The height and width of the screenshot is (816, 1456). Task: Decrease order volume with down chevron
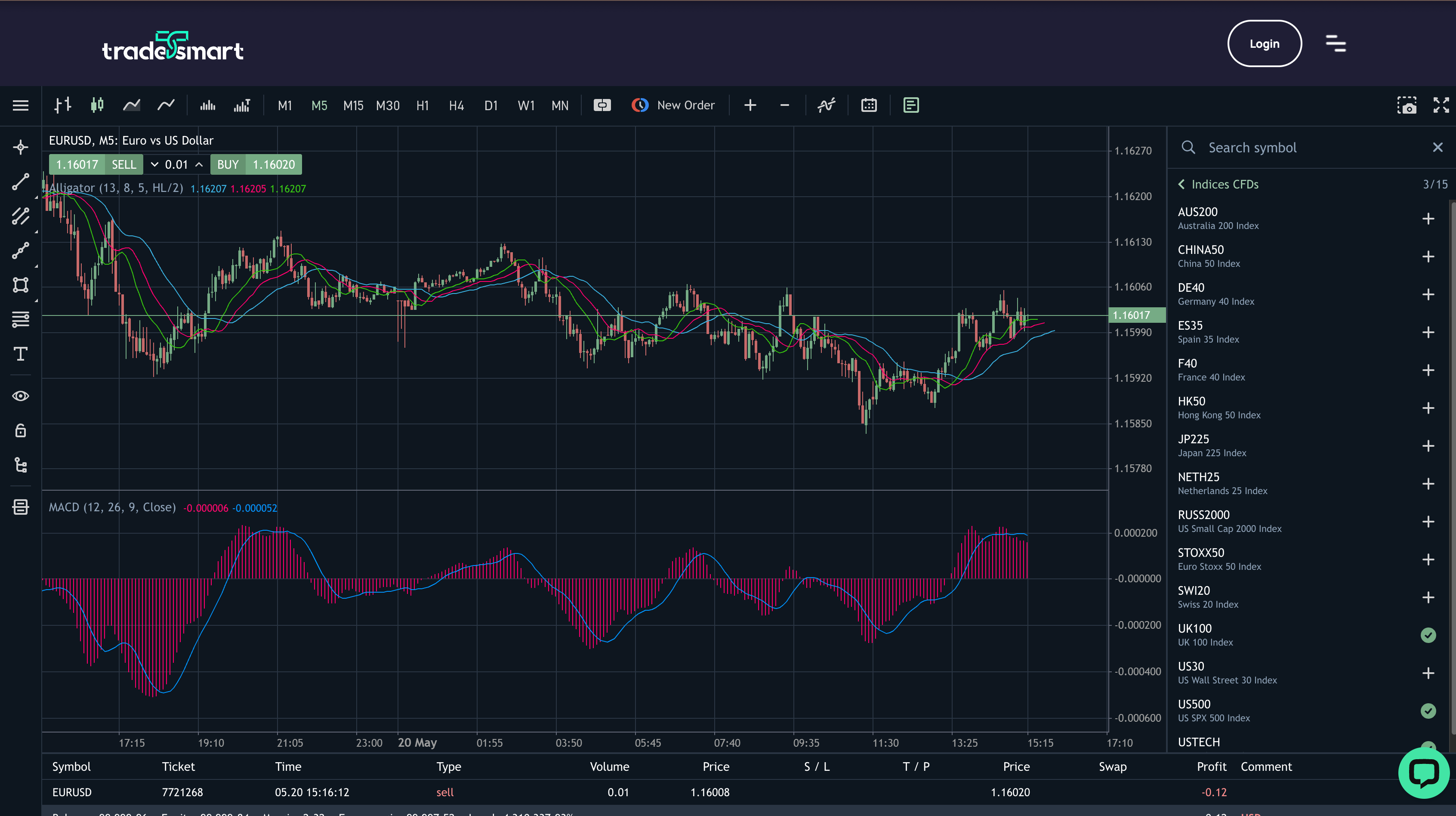[x=154, y=164]
